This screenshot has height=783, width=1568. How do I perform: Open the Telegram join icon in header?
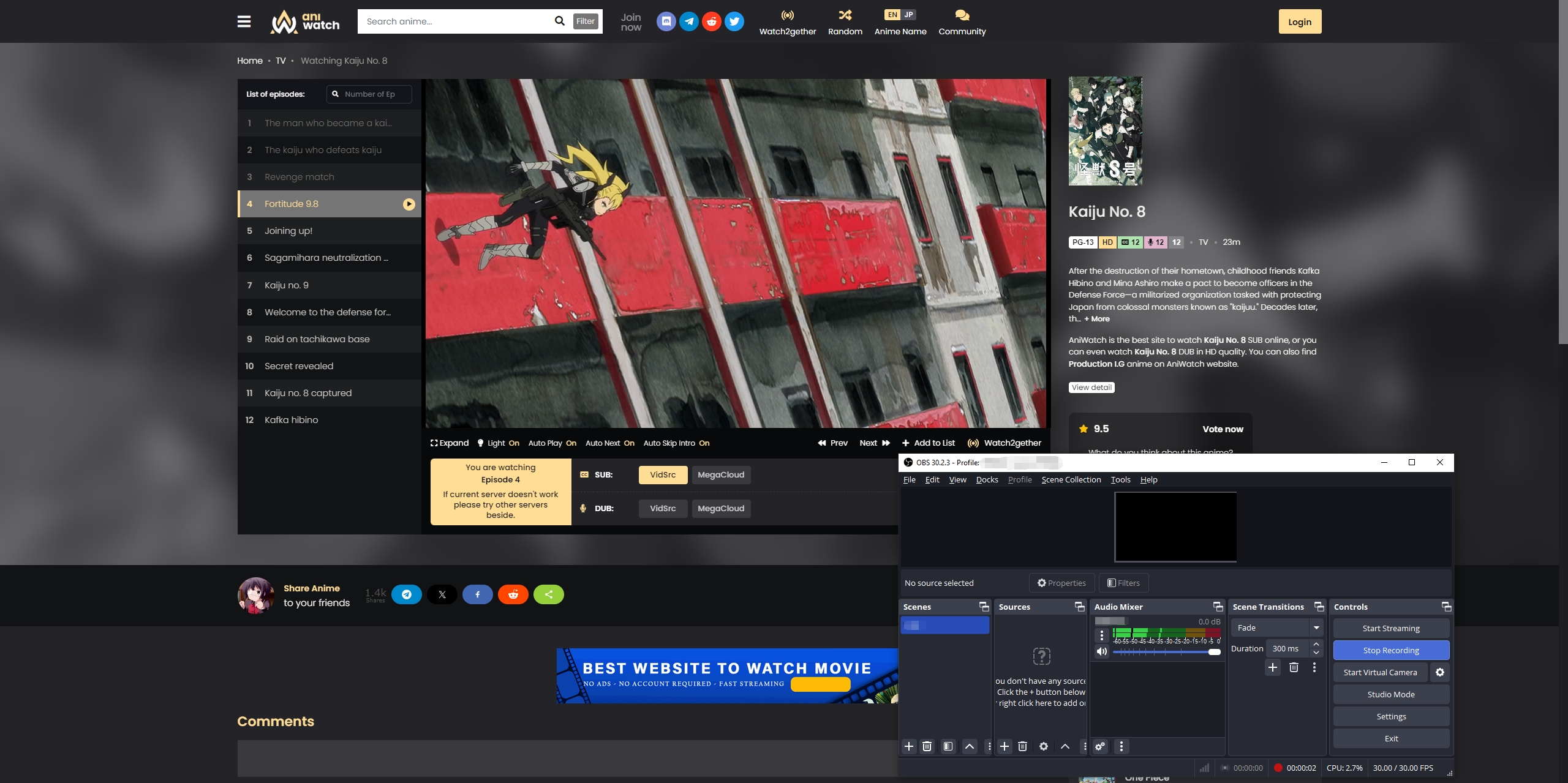point(688,21)
